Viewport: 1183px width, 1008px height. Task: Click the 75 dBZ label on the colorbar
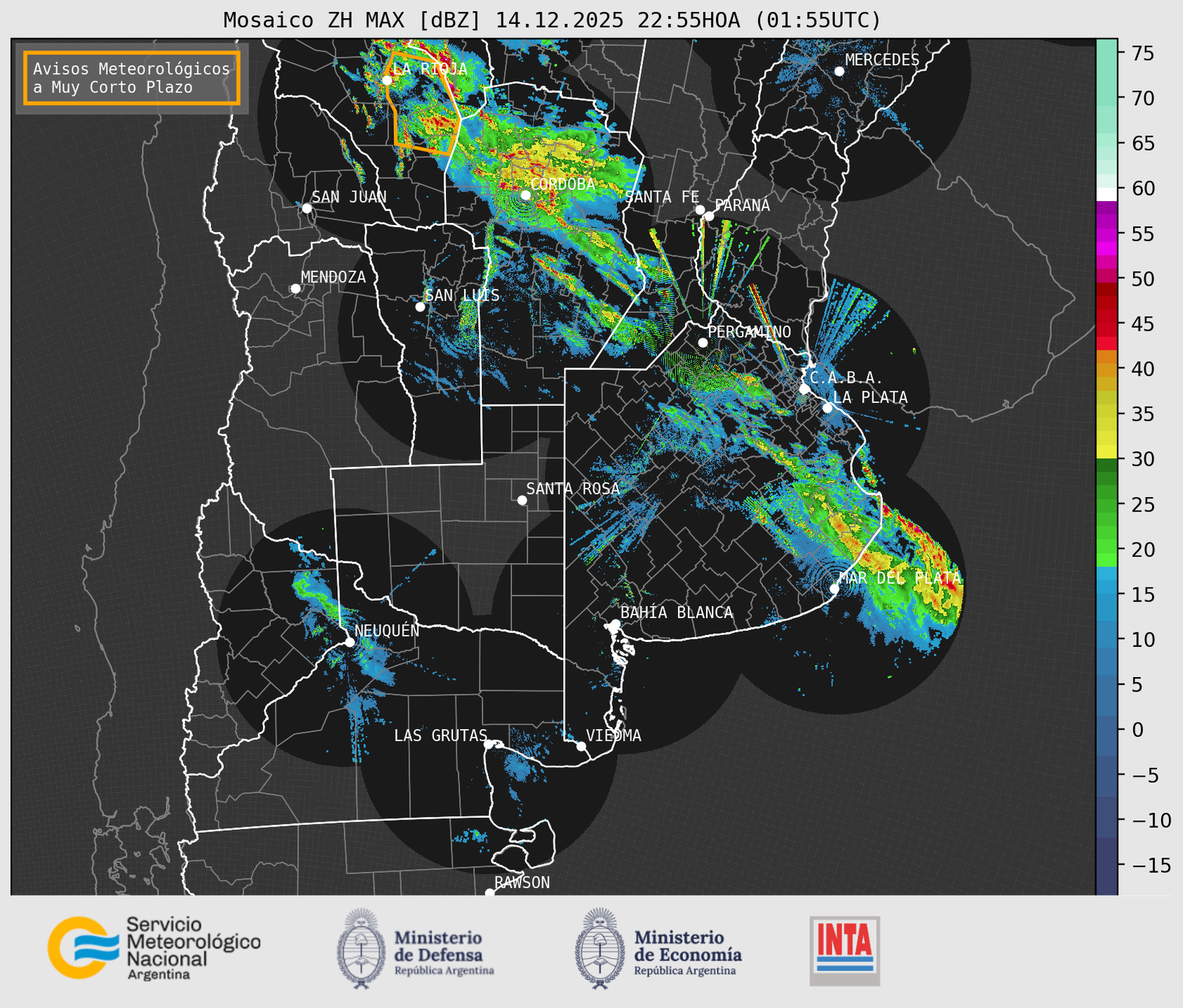click(x=1142, y=54)
